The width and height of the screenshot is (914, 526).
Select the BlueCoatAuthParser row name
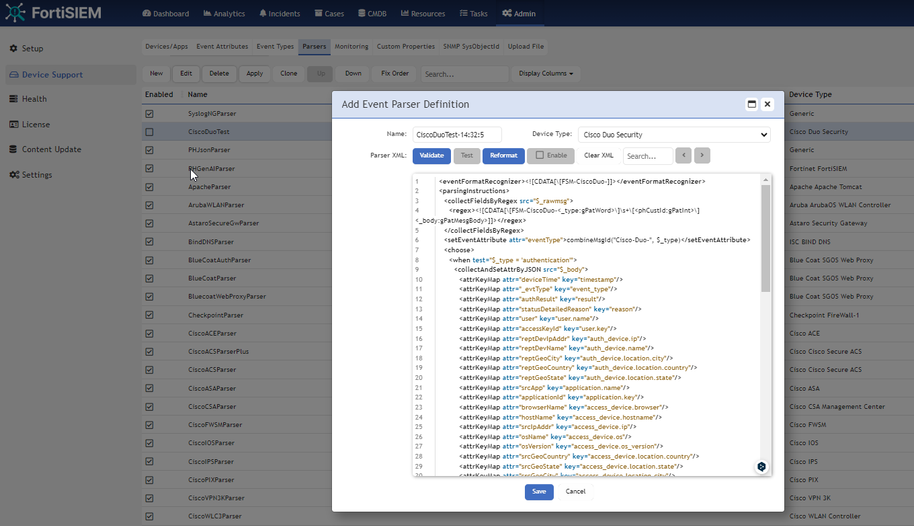click(x=219, y=260)
